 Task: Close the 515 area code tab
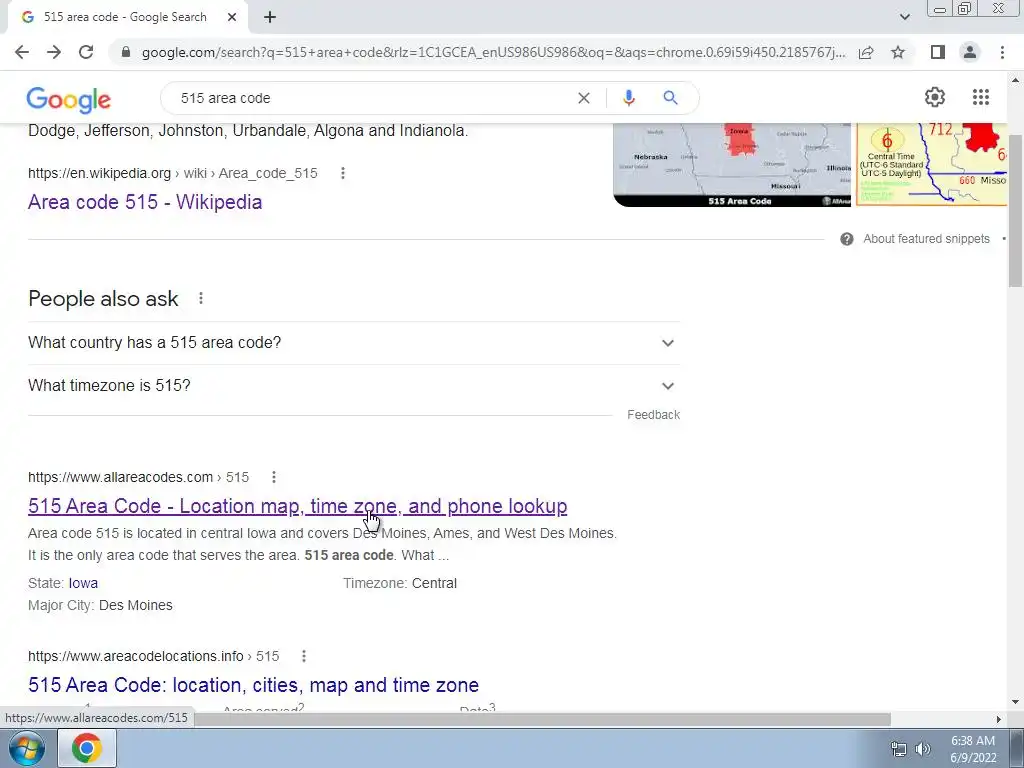[x=232, y=17]
